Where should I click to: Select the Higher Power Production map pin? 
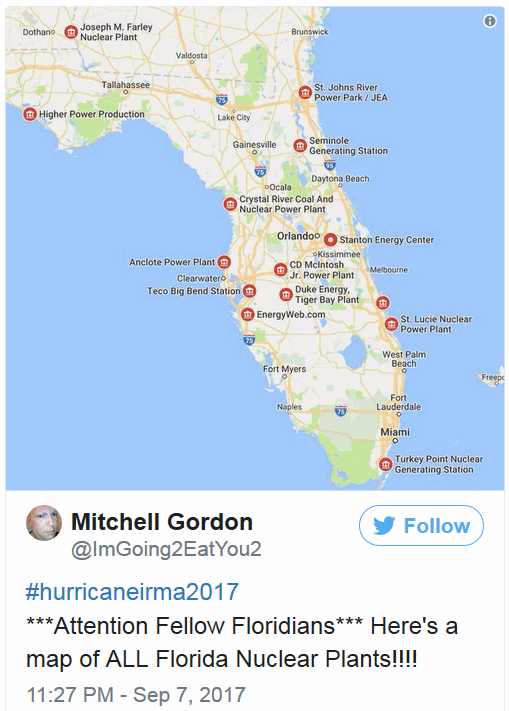[x=30, y=114]
